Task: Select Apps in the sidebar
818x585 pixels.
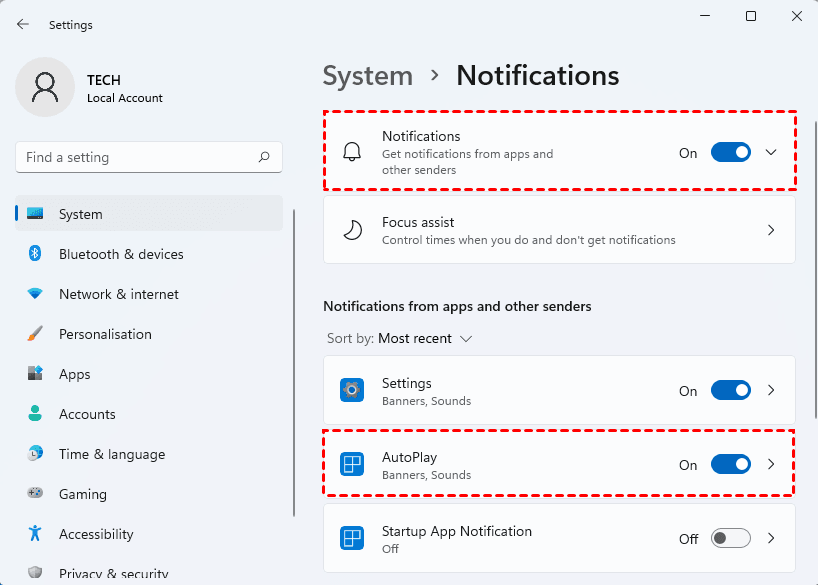Action: point(74,374)
